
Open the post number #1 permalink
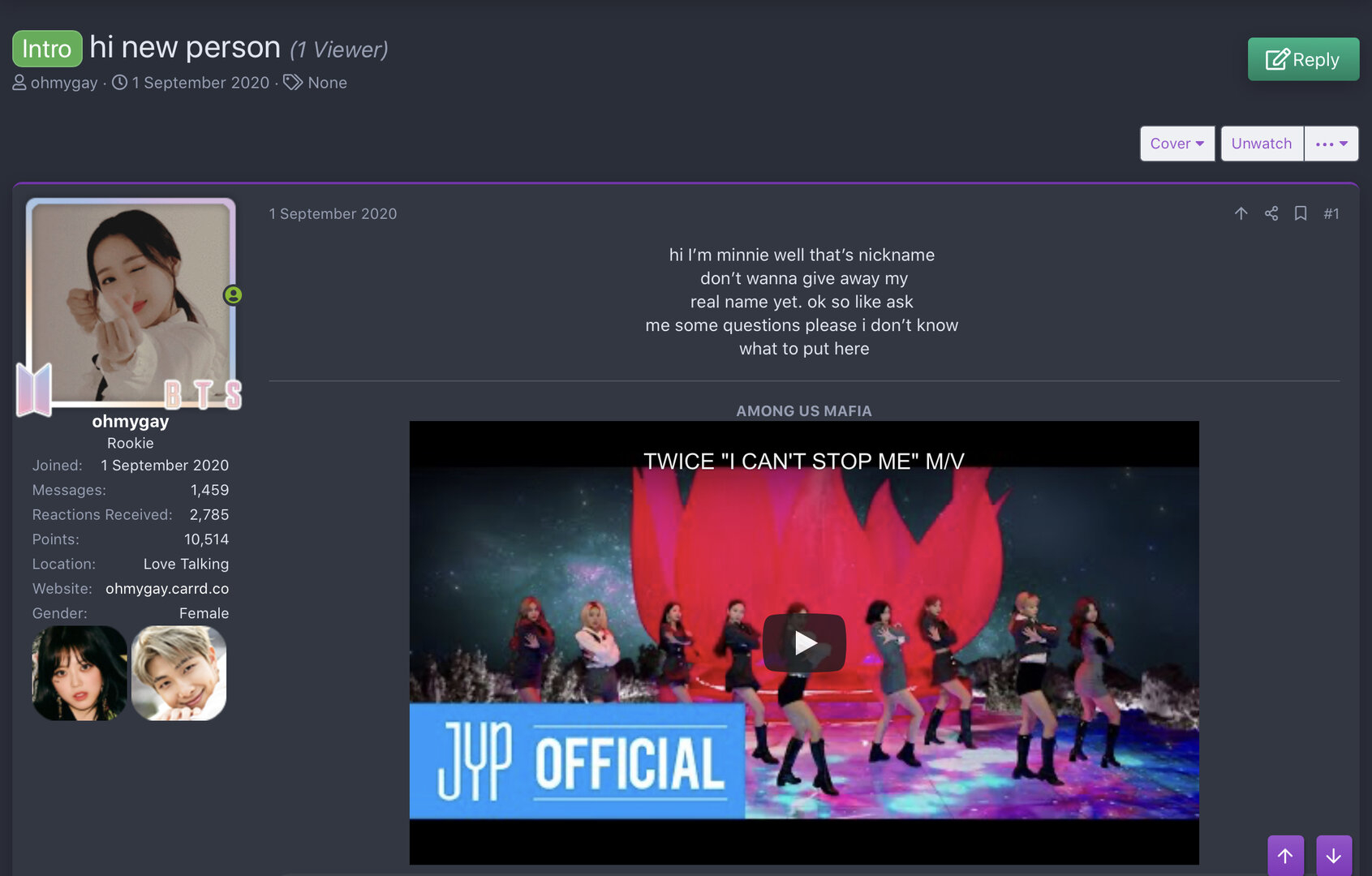point(1331,213)
